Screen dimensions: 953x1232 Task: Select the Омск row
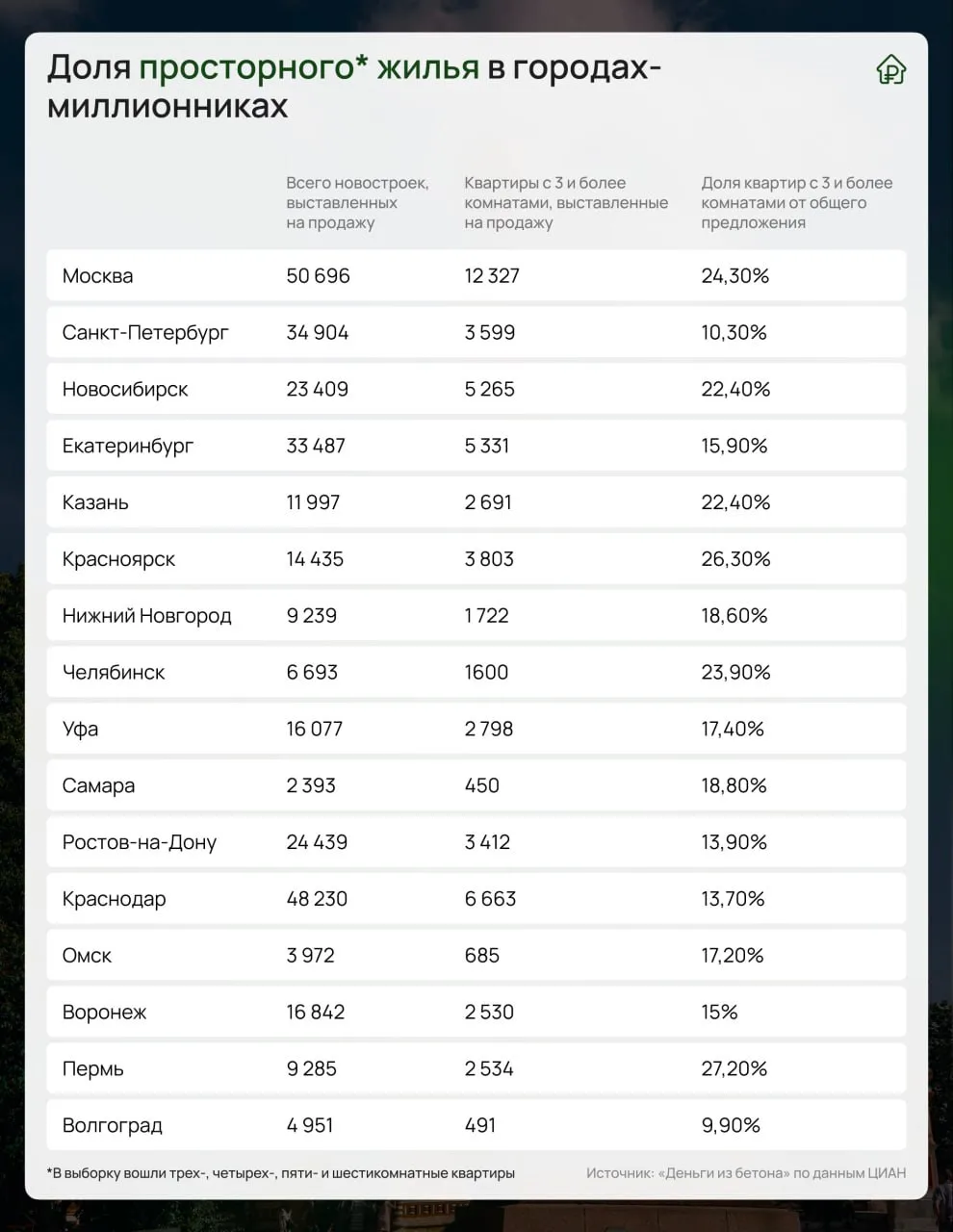point(476,956)
